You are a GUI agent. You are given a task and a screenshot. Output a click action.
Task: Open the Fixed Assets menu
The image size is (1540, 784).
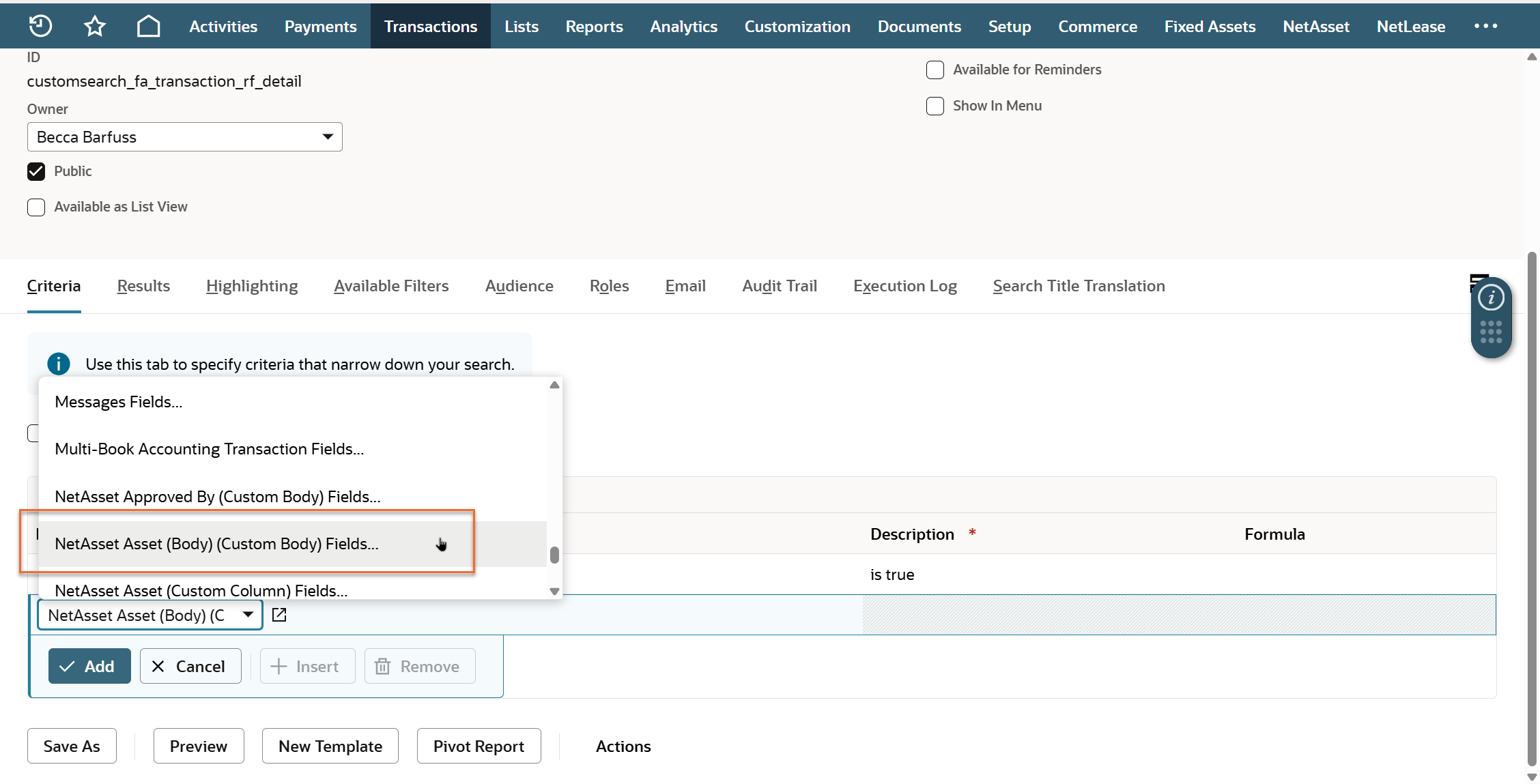1210,26
